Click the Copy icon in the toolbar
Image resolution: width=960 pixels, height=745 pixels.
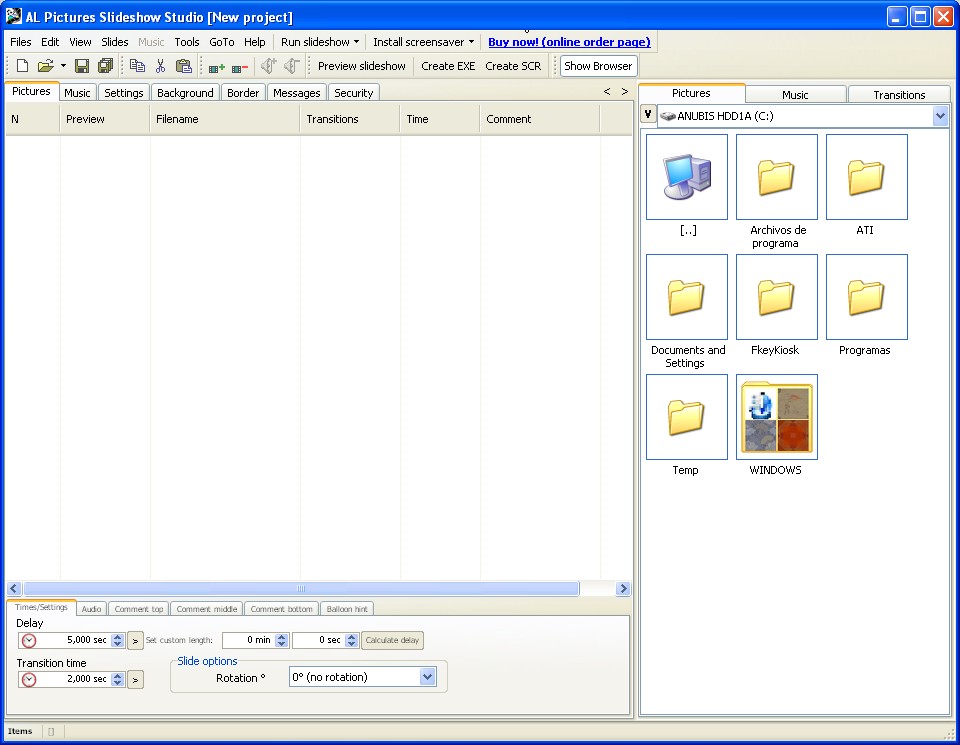[137, 66]
